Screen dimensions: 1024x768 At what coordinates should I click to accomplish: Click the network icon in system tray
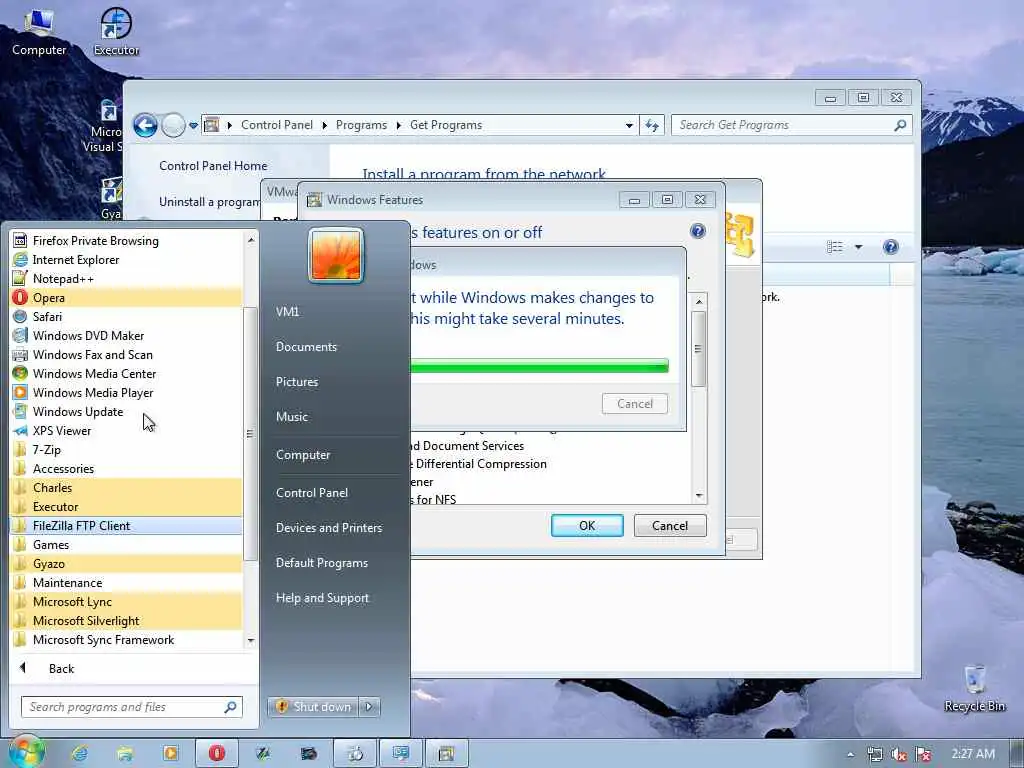pos(874,754)
